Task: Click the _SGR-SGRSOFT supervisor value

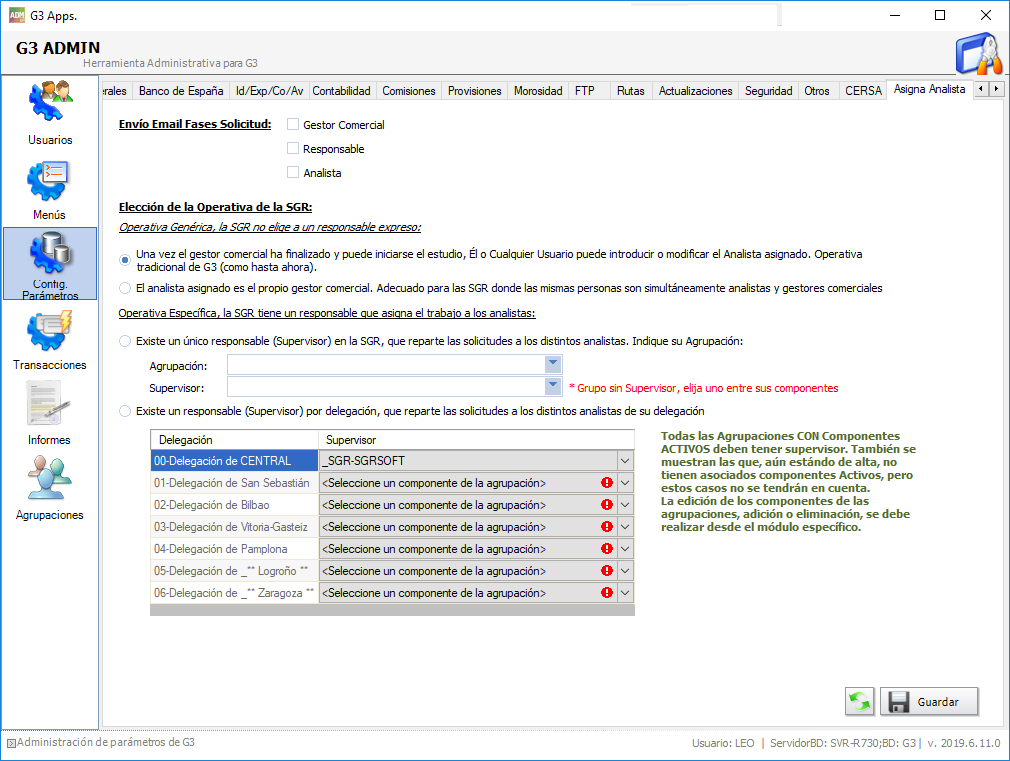Action: [364, 461]
